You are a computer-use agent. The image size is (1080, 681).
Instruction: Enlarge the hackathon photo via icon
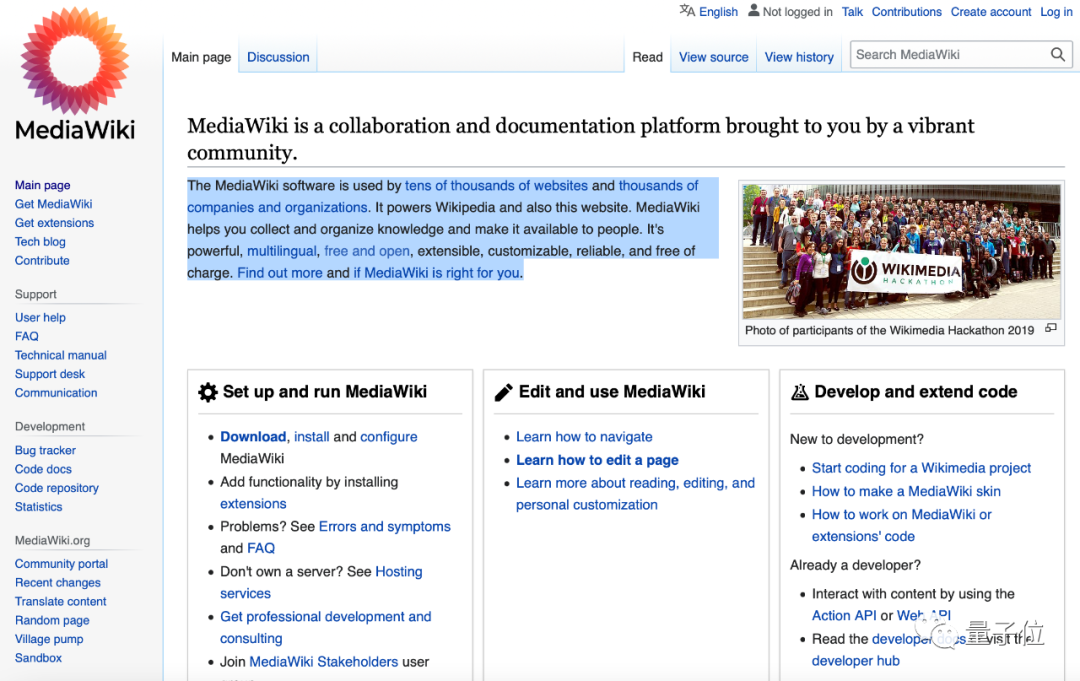(x=1050, y=329)
